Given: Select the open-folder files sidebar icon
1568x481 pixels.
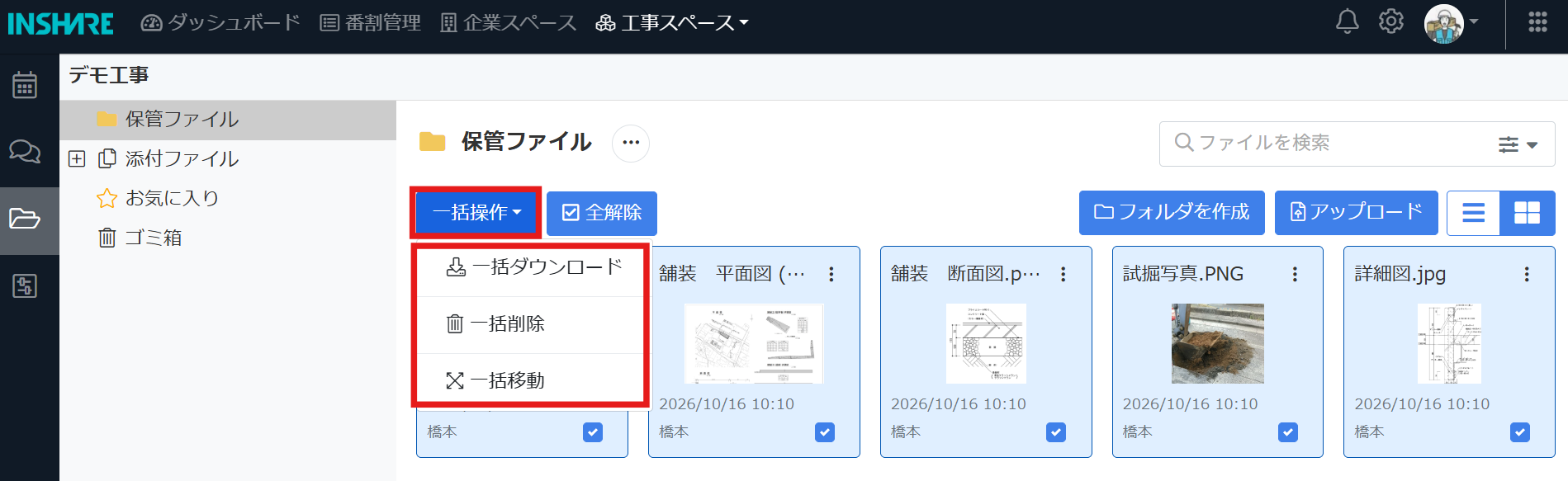Looking at the screenshot, I should pyautogui.click(x=25, y=219).
